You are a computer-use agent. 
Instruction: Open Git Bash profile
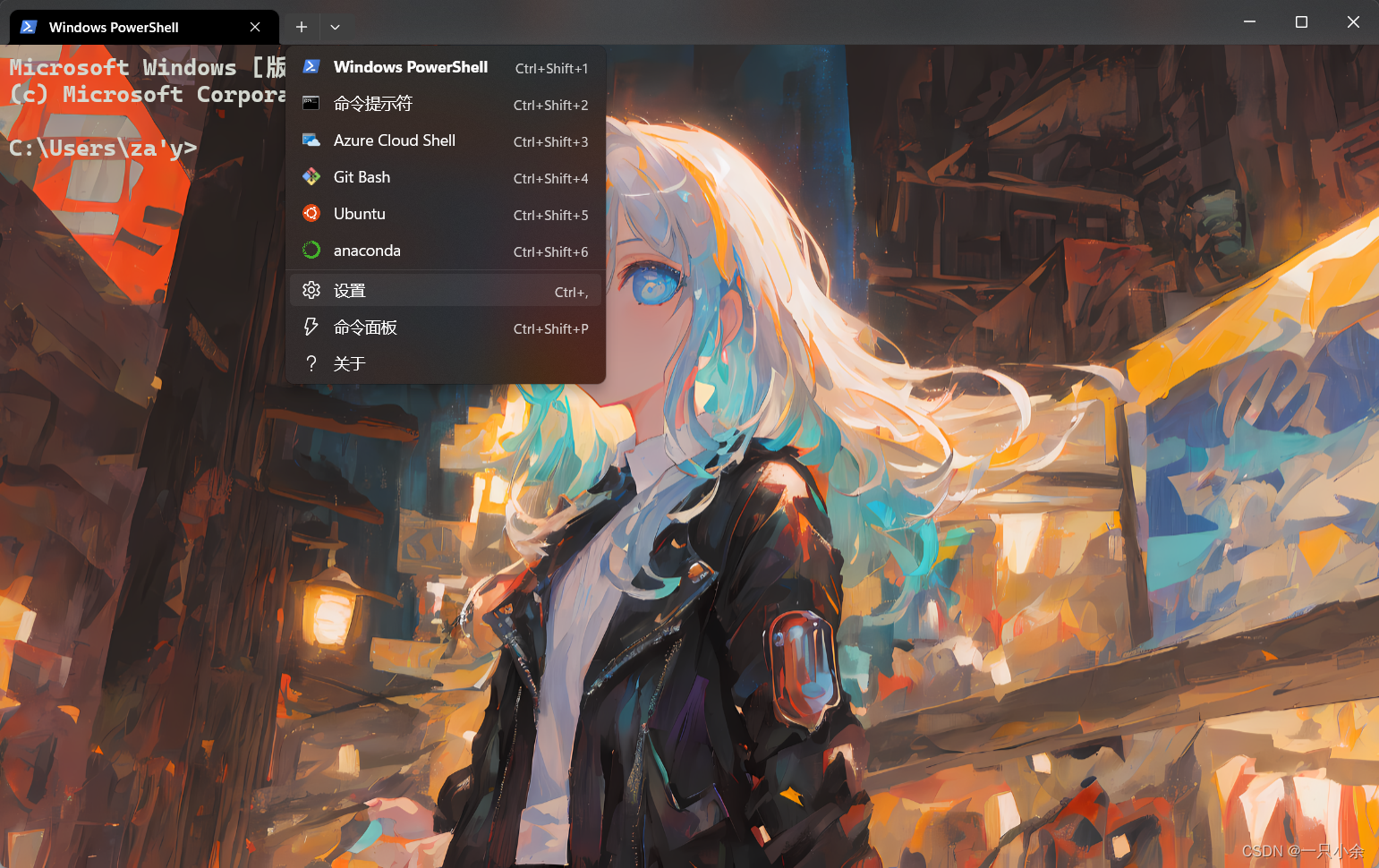446,177
